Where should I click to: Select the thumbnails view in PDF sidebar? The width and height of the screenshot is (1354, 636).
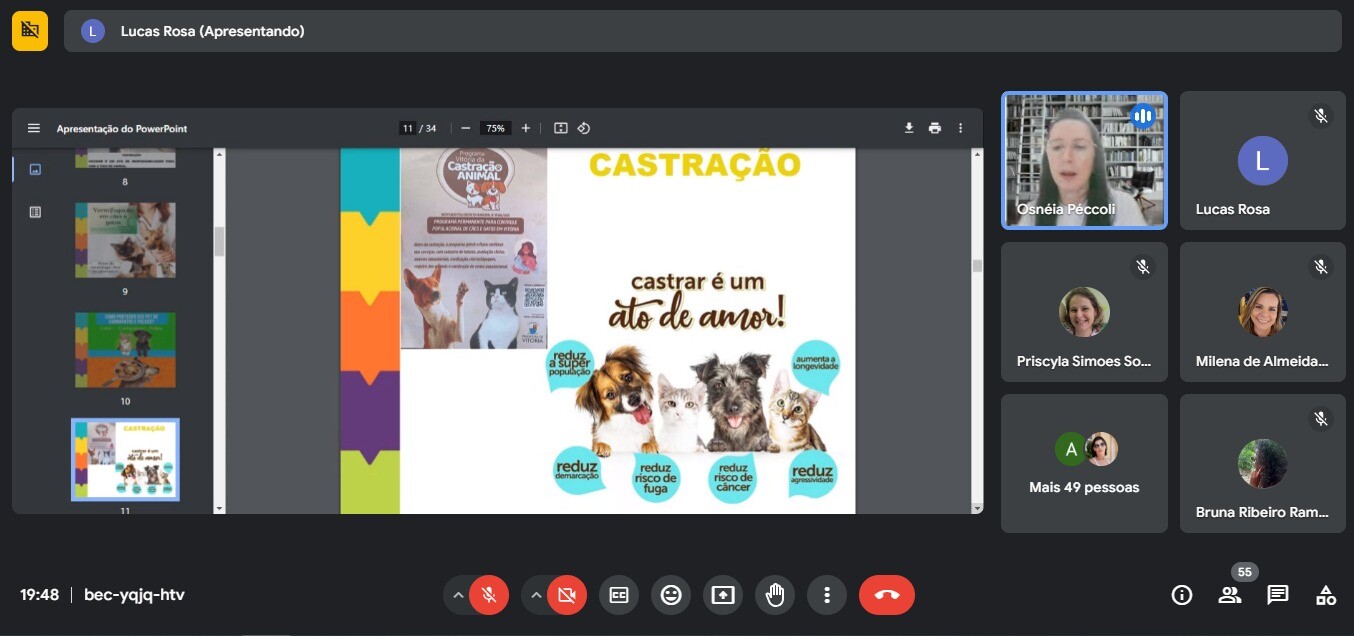pyautogui.click(x=35, y=170)
